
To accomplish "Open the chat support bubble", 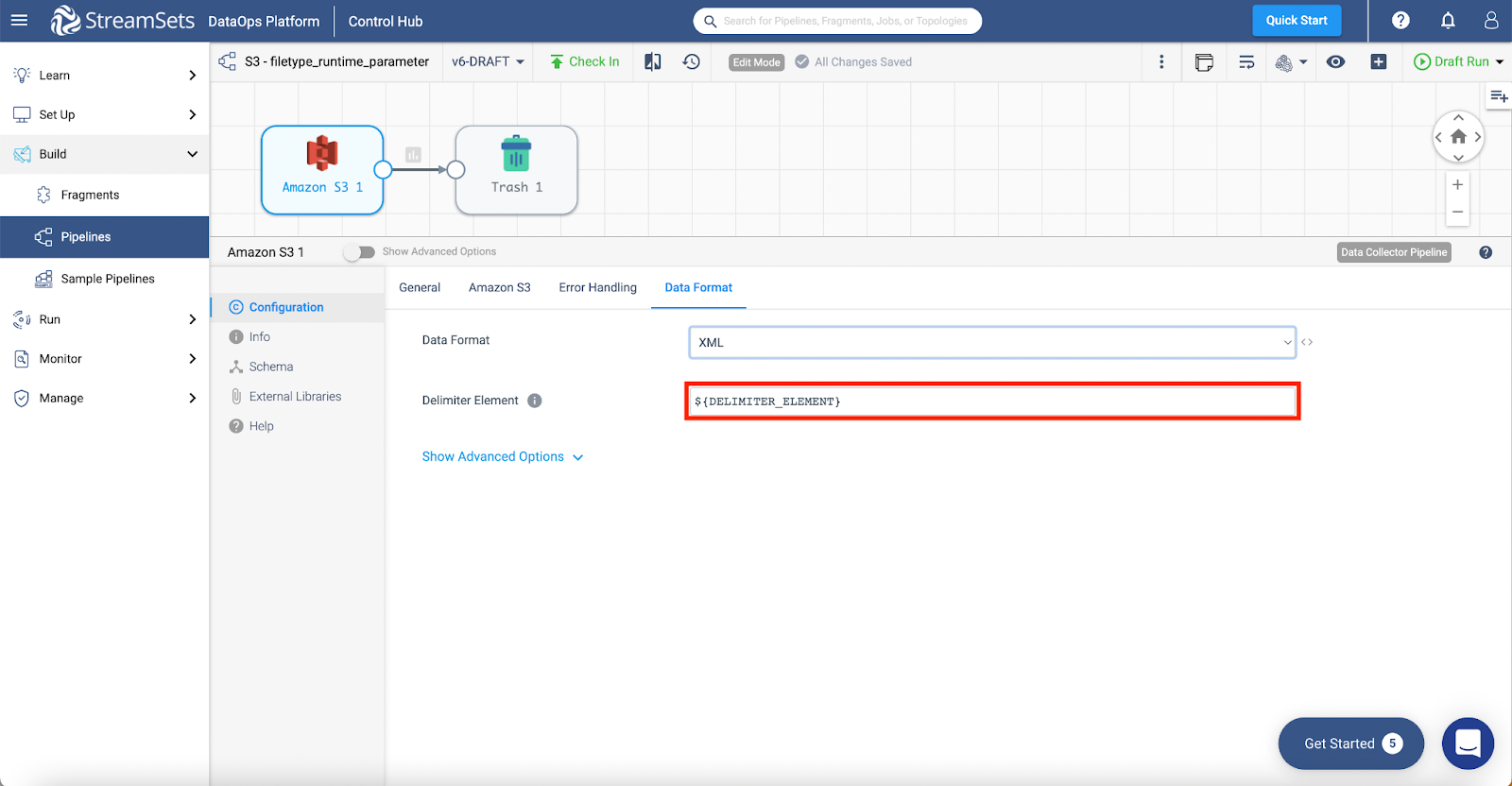I will [x=1468, y=743].
